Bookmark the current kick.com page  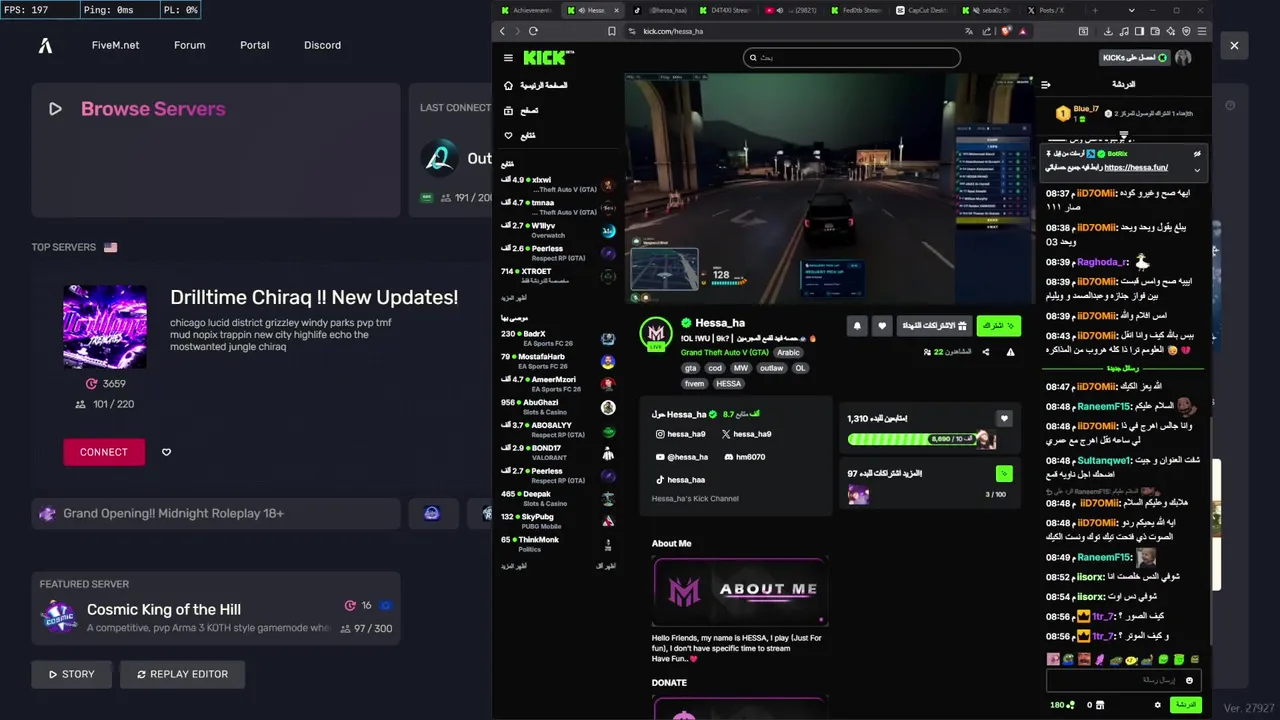[x=611, y=31]
